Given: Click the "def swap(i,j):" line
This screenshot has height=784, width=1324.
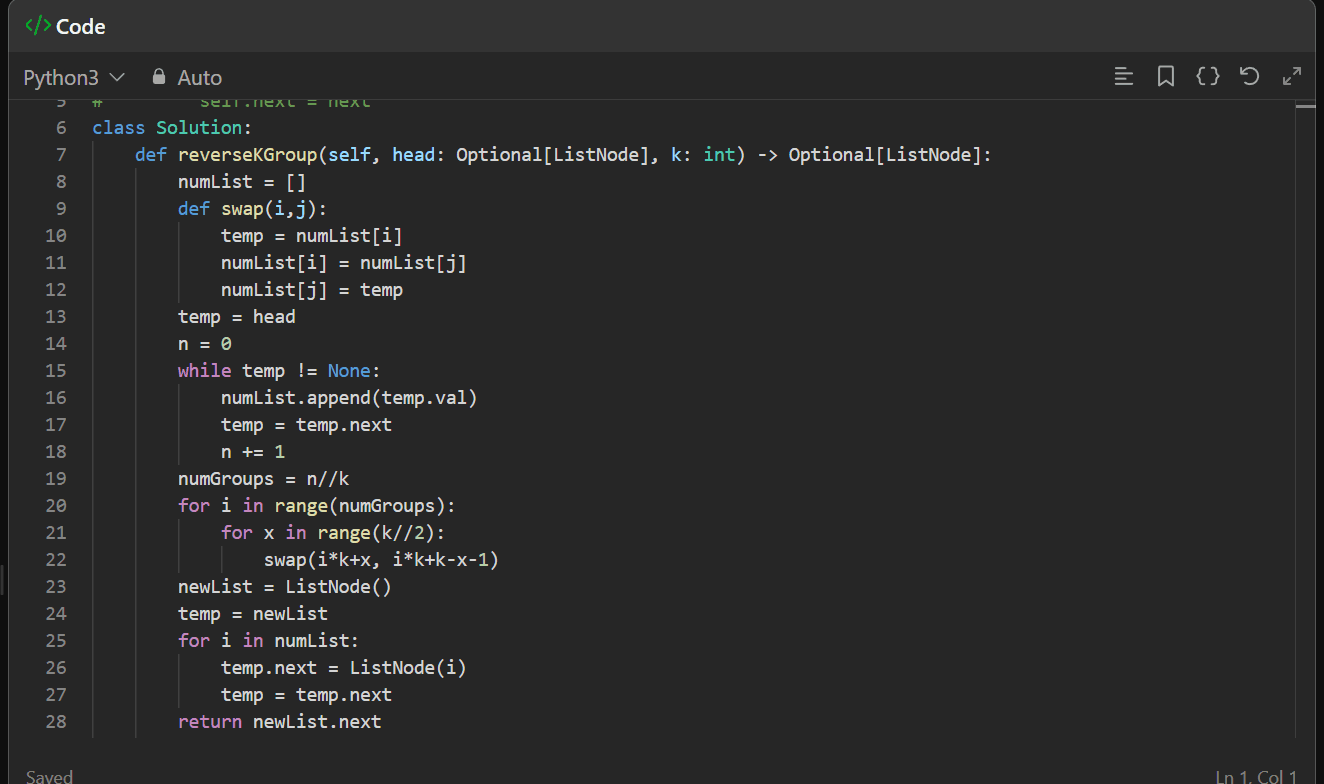Looking at the screenshot, I should [x=253, y=208].
